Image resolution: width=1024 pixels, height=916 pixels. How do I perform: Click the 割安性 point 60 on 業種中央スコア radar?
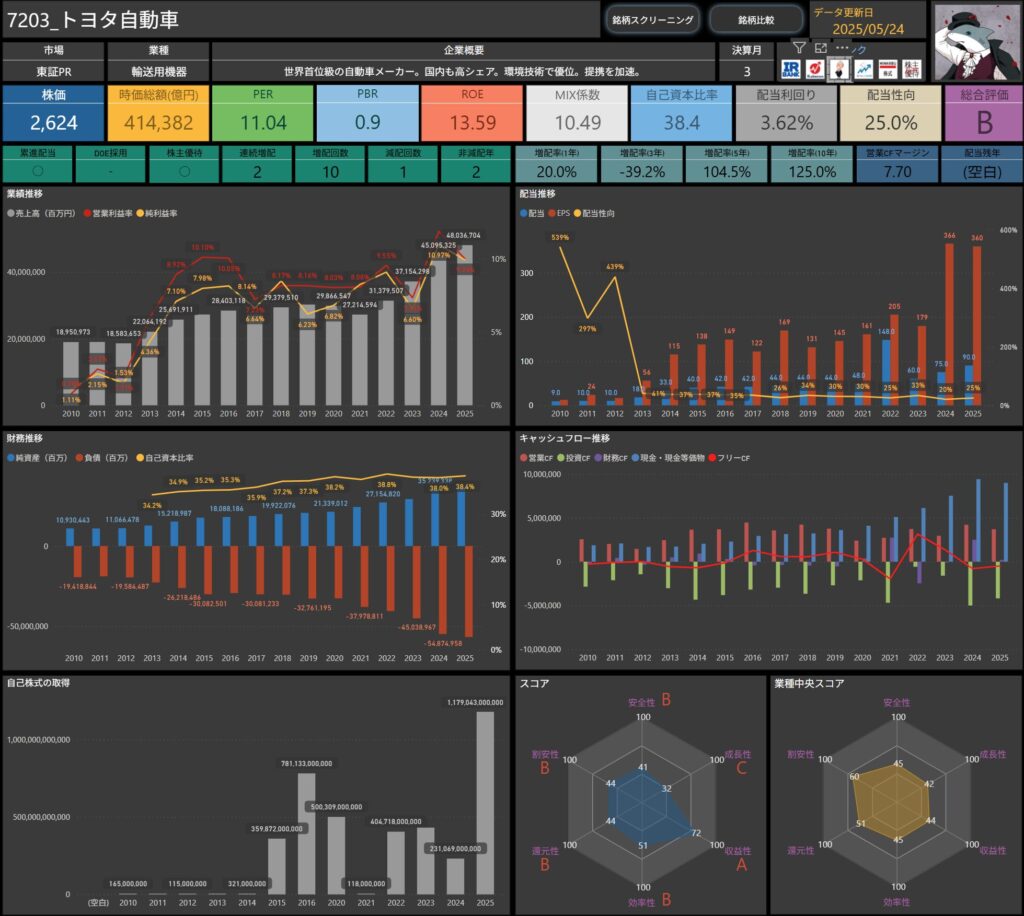click(x=854, y=776)
